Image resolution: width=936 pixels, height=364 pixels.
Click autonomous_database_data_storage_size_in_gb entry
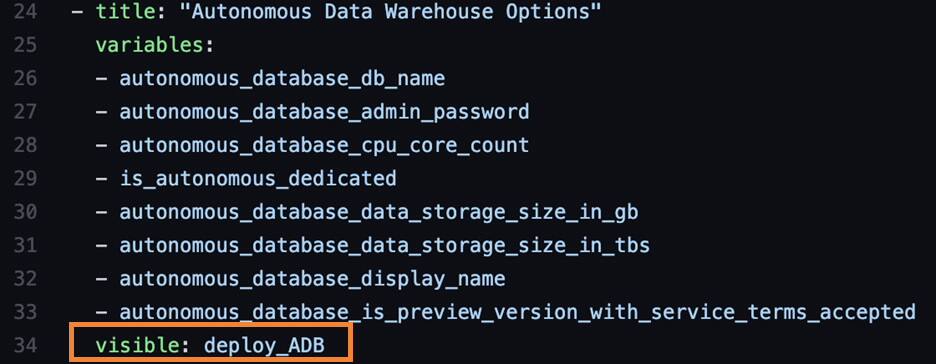click(x=378, y=212)
